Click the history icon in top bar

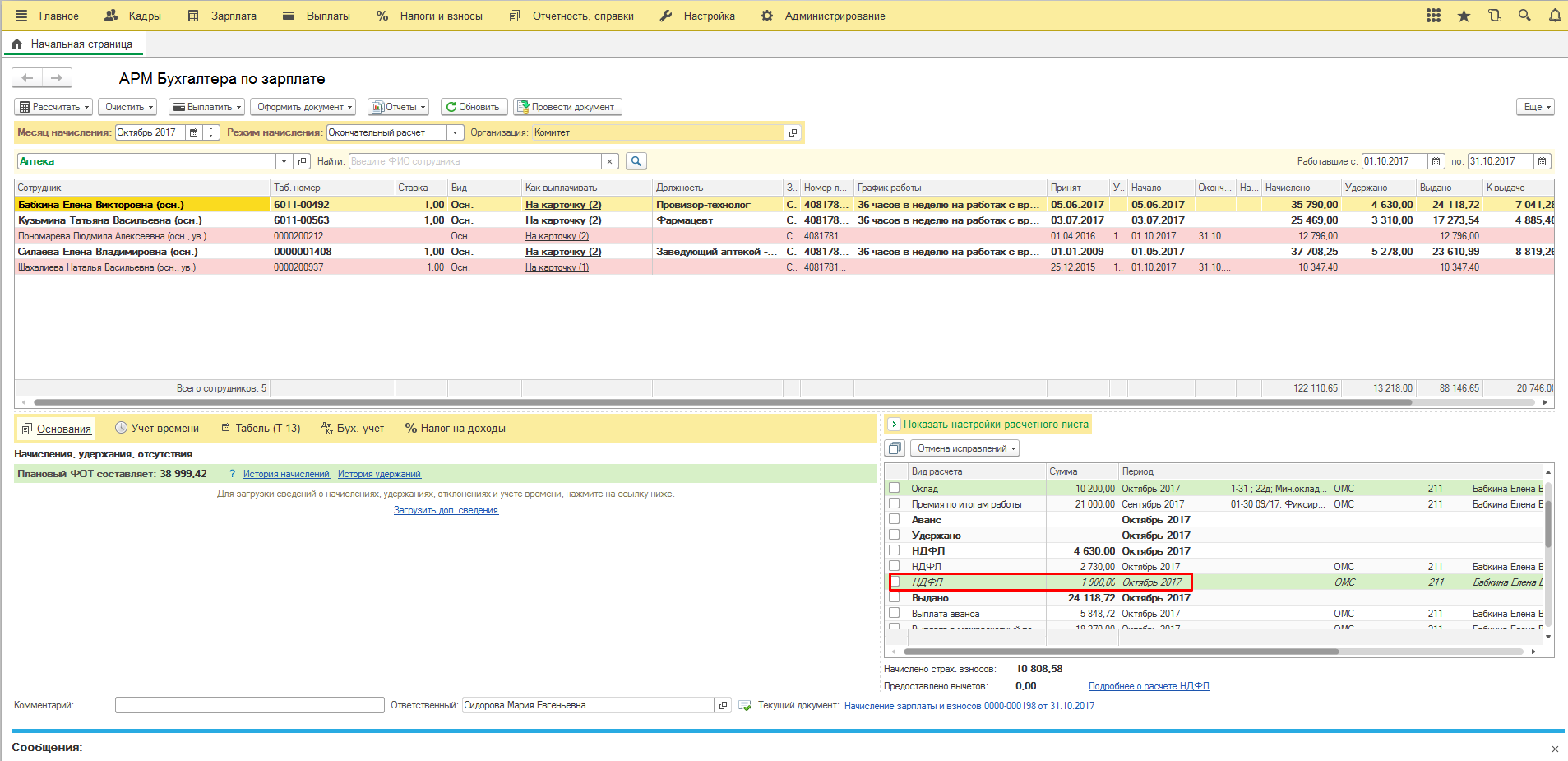(x=1494, y=16)
